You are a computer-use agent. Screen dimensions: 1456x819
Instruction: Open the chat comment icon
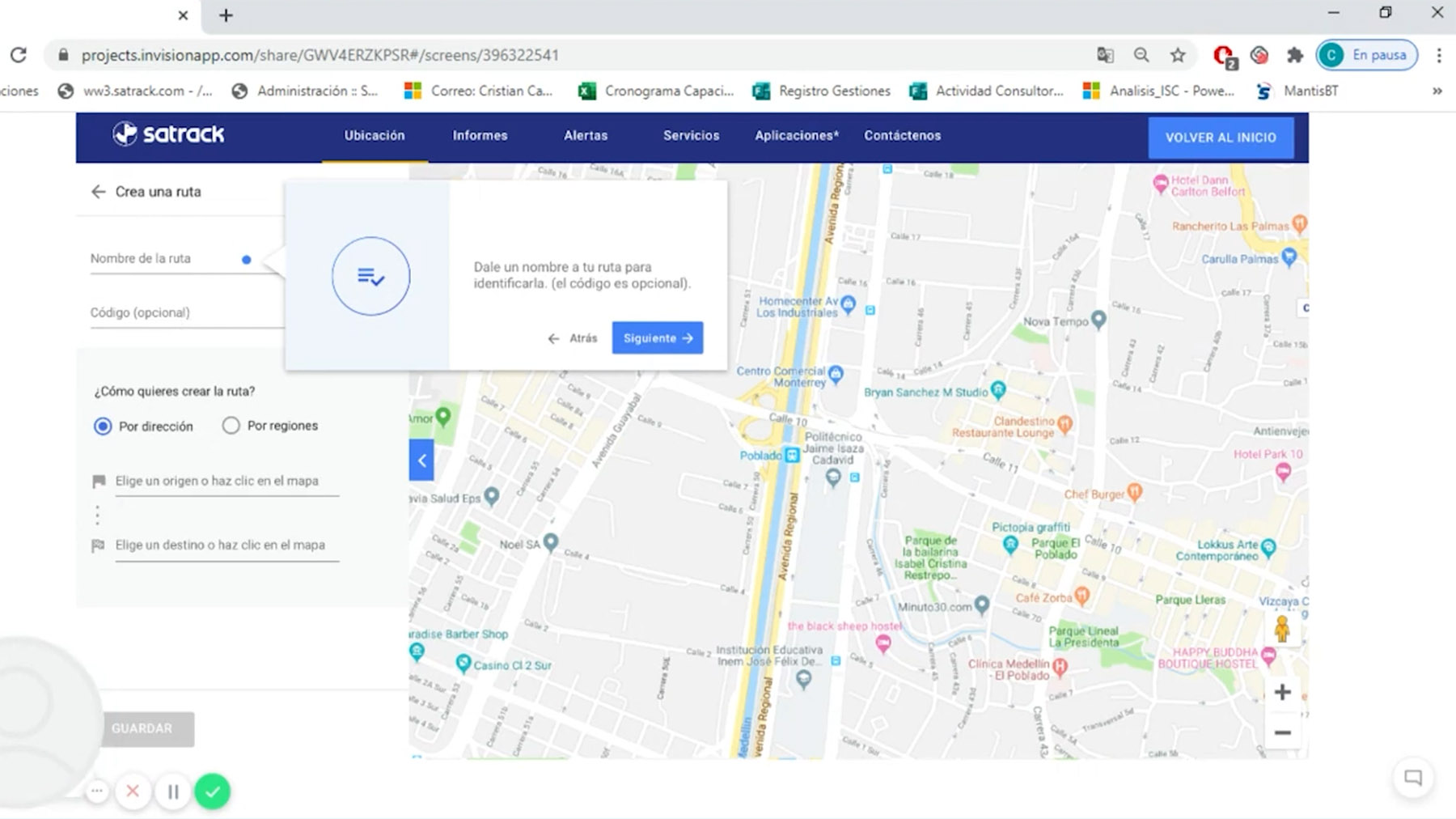(x=1413, y=777)
